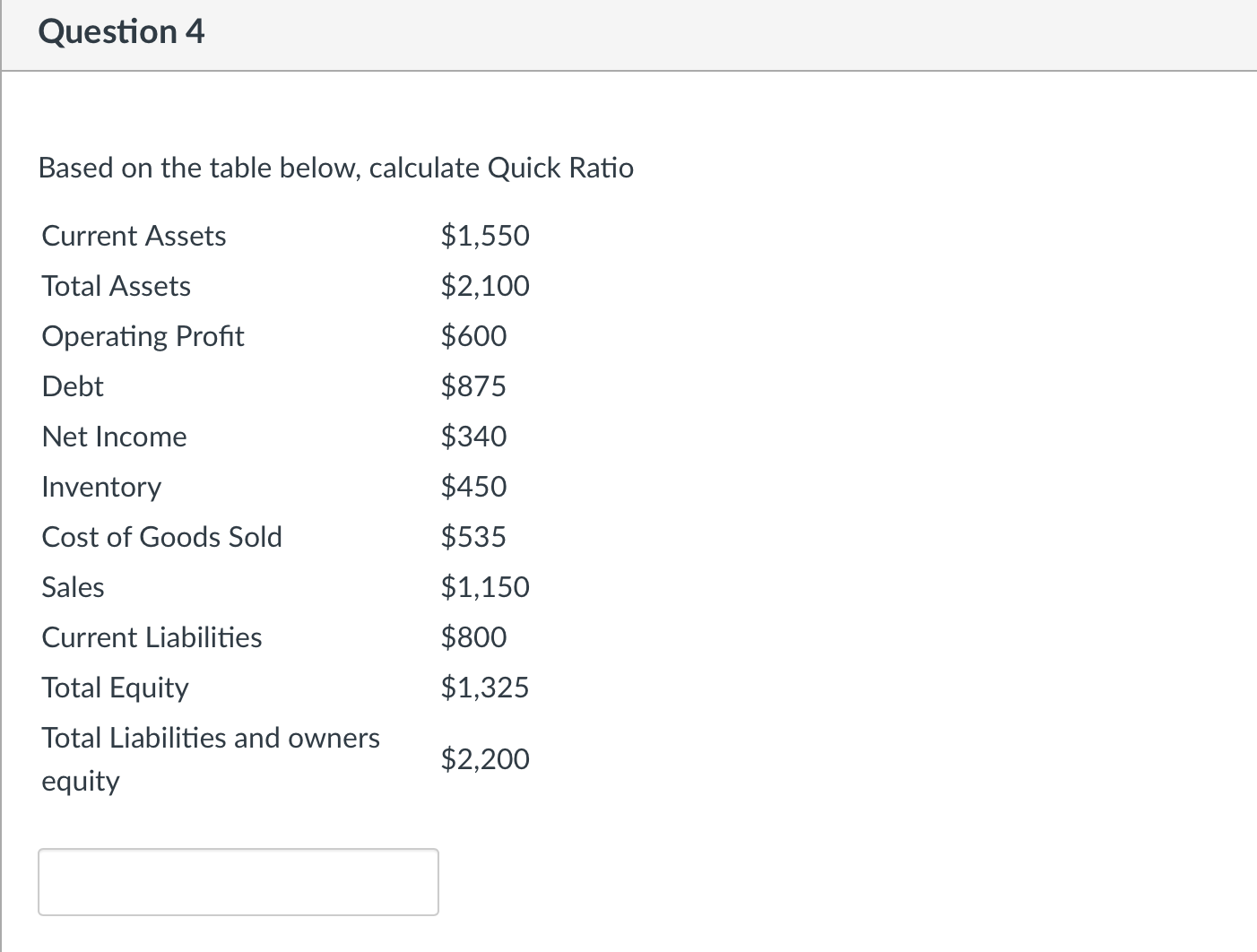Screen dimensions: 1257x952
Task: Select the Cost of Goods Sold label
Action: pos(161,537)
